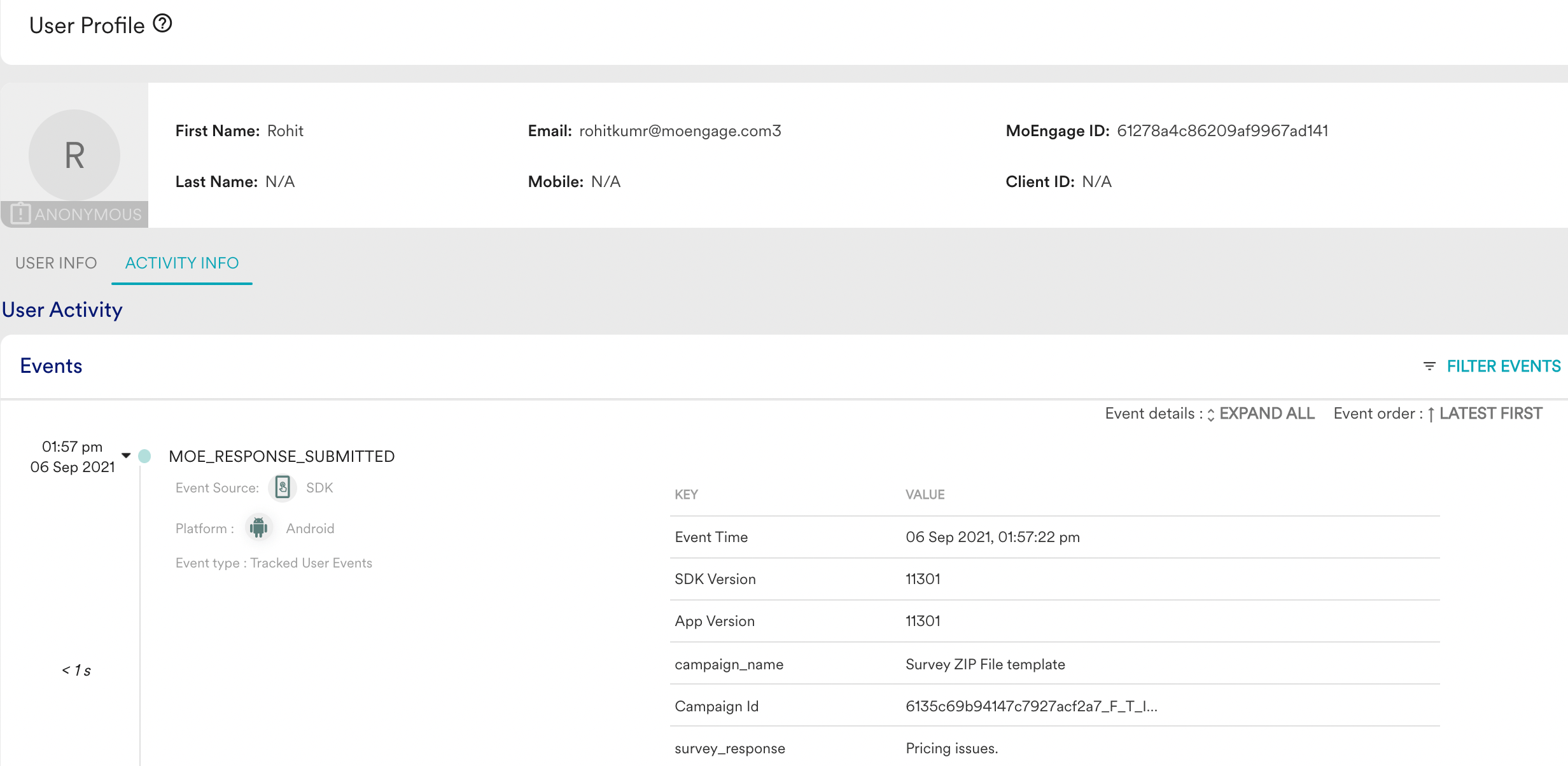Click the email rohitkumr@moengage.com3
The image size is (1568, 766).
pyautogui.click(x=680, y=131)
